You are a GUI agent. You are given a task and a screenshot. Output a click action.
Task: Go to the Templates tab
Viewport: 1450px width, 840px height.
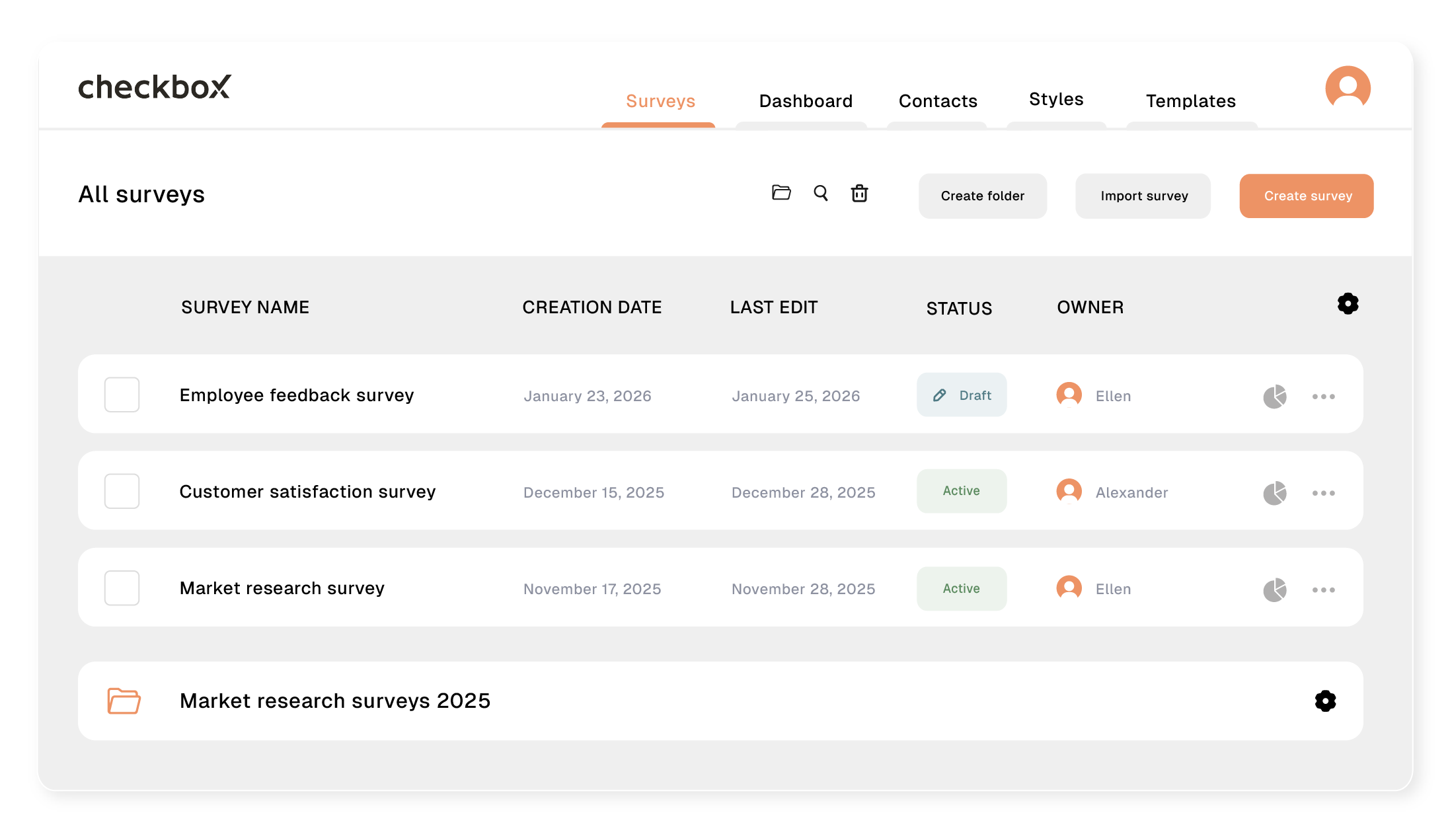pos(1190,101)
